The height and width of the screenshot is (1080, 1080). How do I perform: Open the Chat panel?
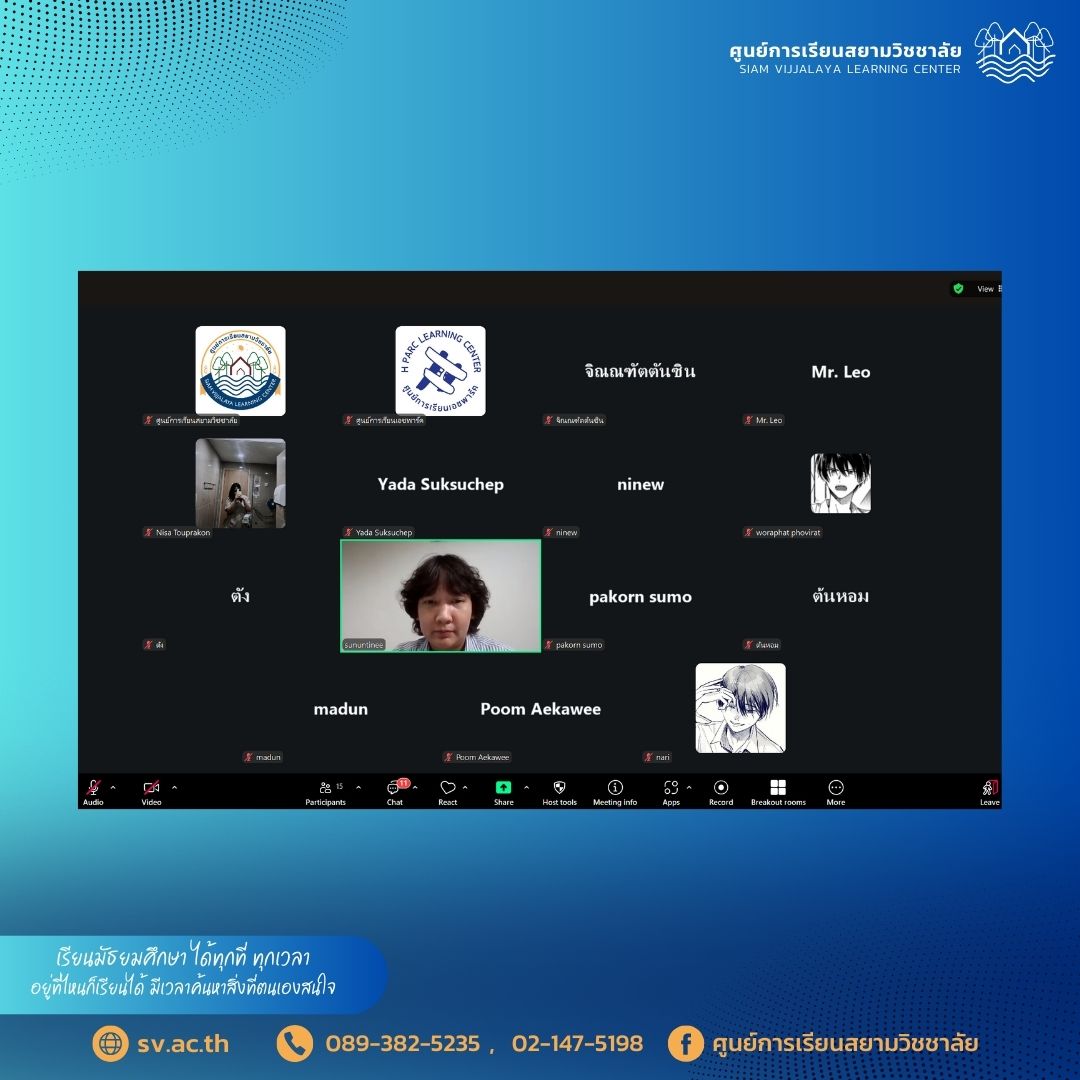(394, 790)
